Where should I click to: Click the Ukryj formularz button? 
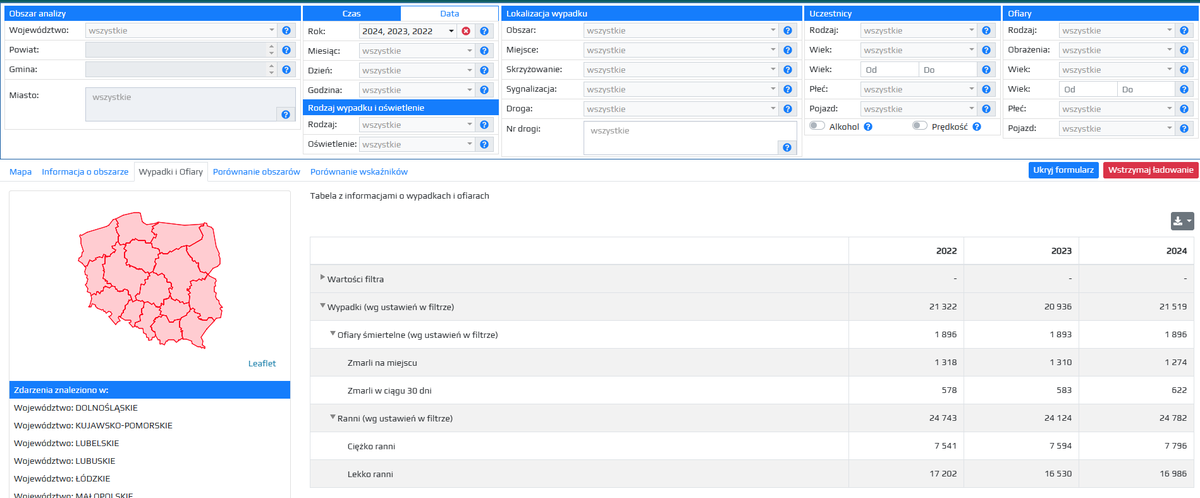1064,170
